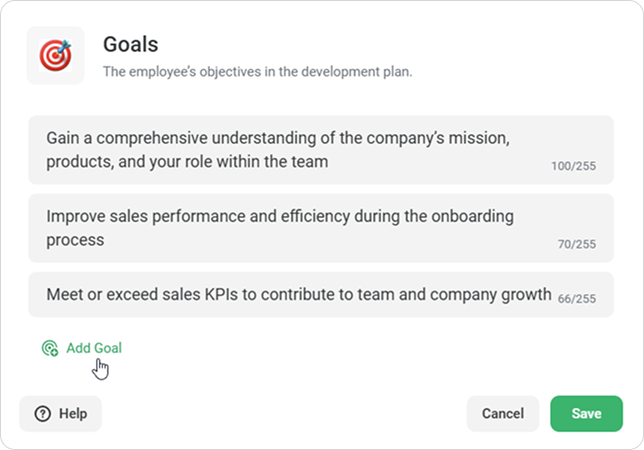Click the Goals heading title
Image resolution: width=644 pixels, height=450 pixels.
(x=131, y=44)
